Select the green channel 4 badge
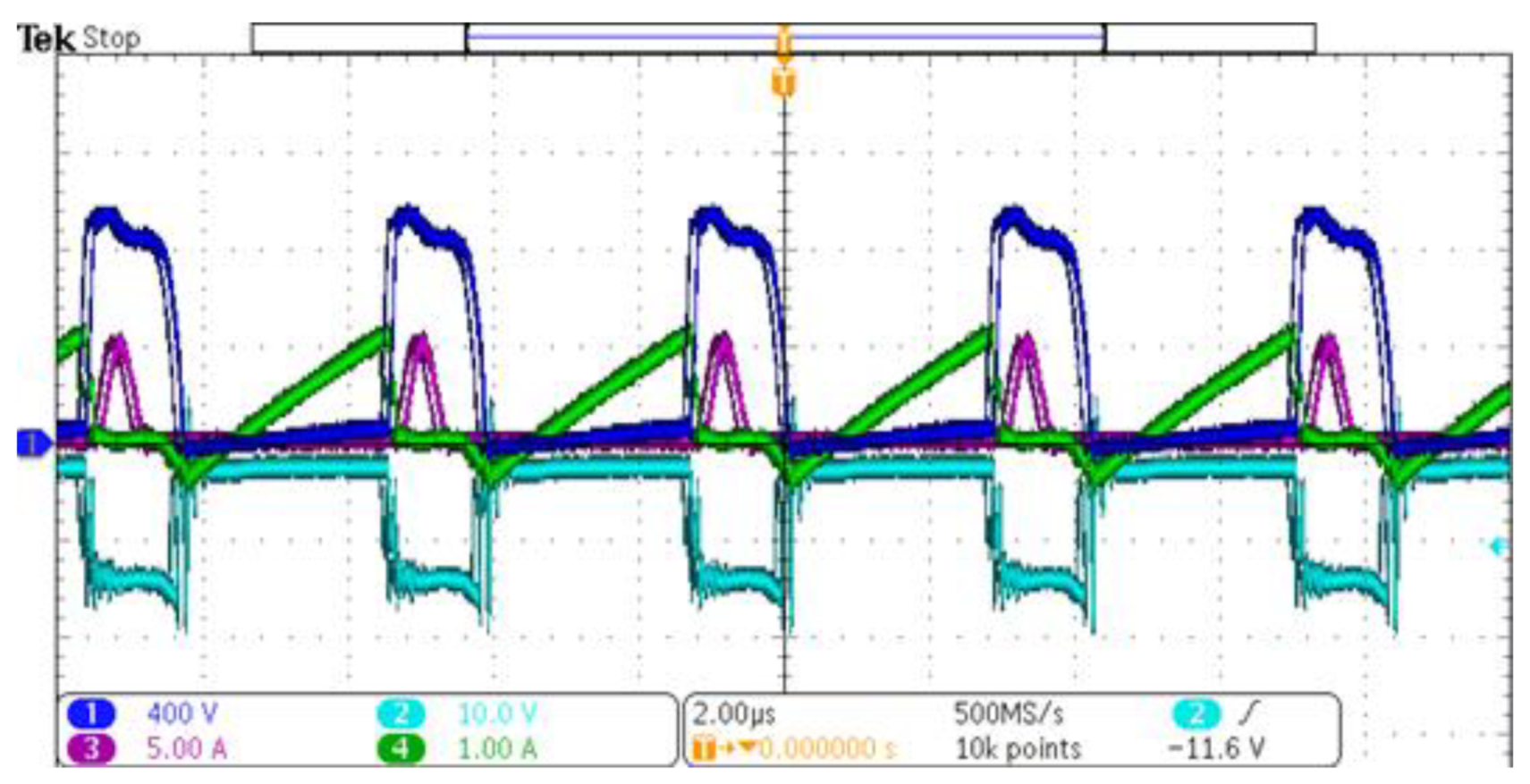Image resolution: width=1530 pixels, height=784 pixels. click(401, 747)
